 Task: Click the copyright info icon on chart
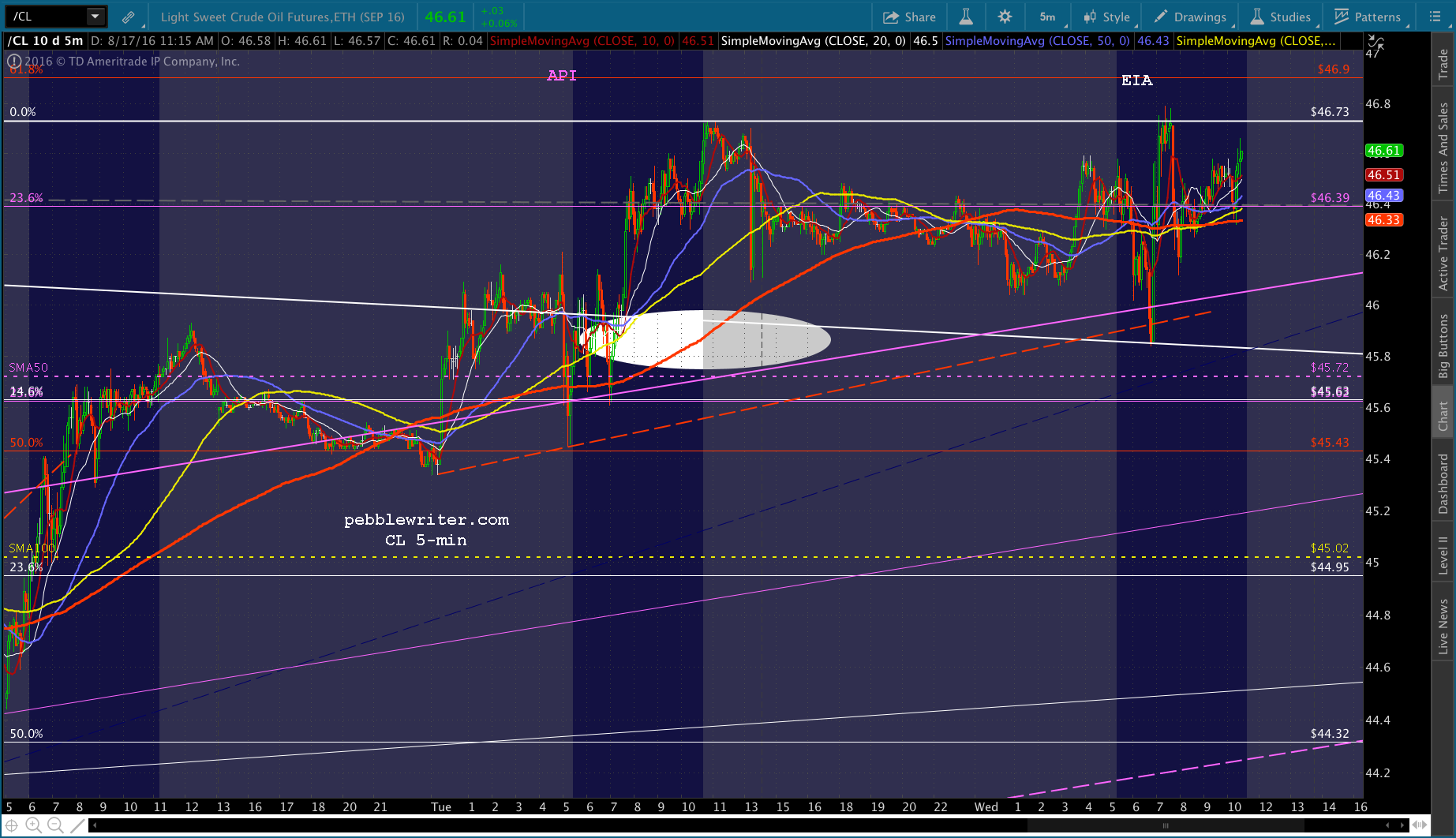(x=14, y=62)
